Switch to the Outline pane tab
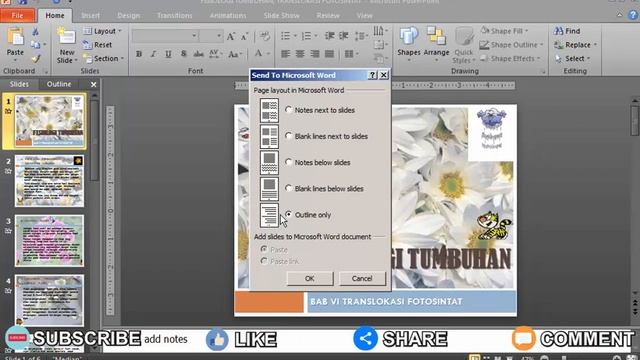Image resolution: width=640 pixels, height=360 pixels. (59, 84)
